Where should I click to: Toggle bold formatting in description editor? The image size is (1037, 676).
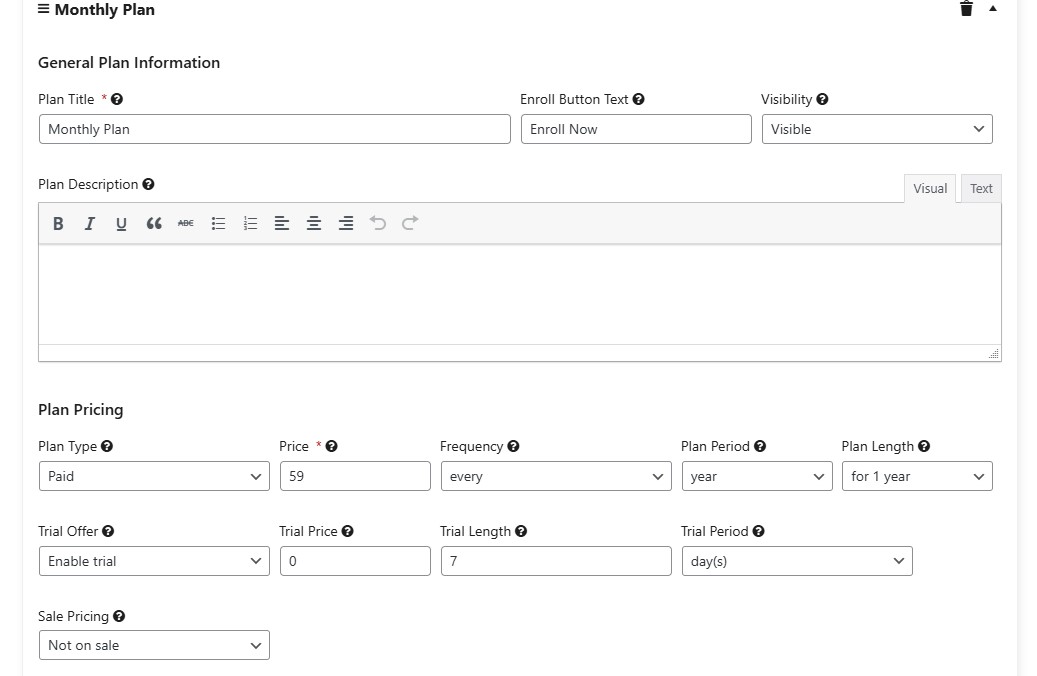(58, 224)
